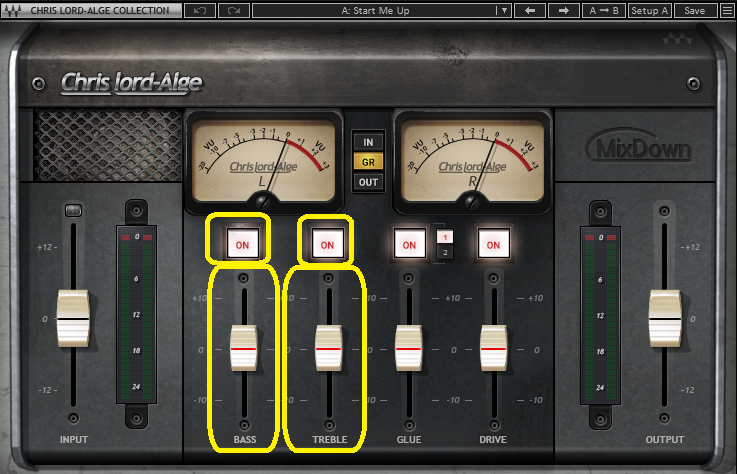Screen dimensions: 737x474
Task: Click the small clip indicator above the input fader
Action: coord(72,209)
